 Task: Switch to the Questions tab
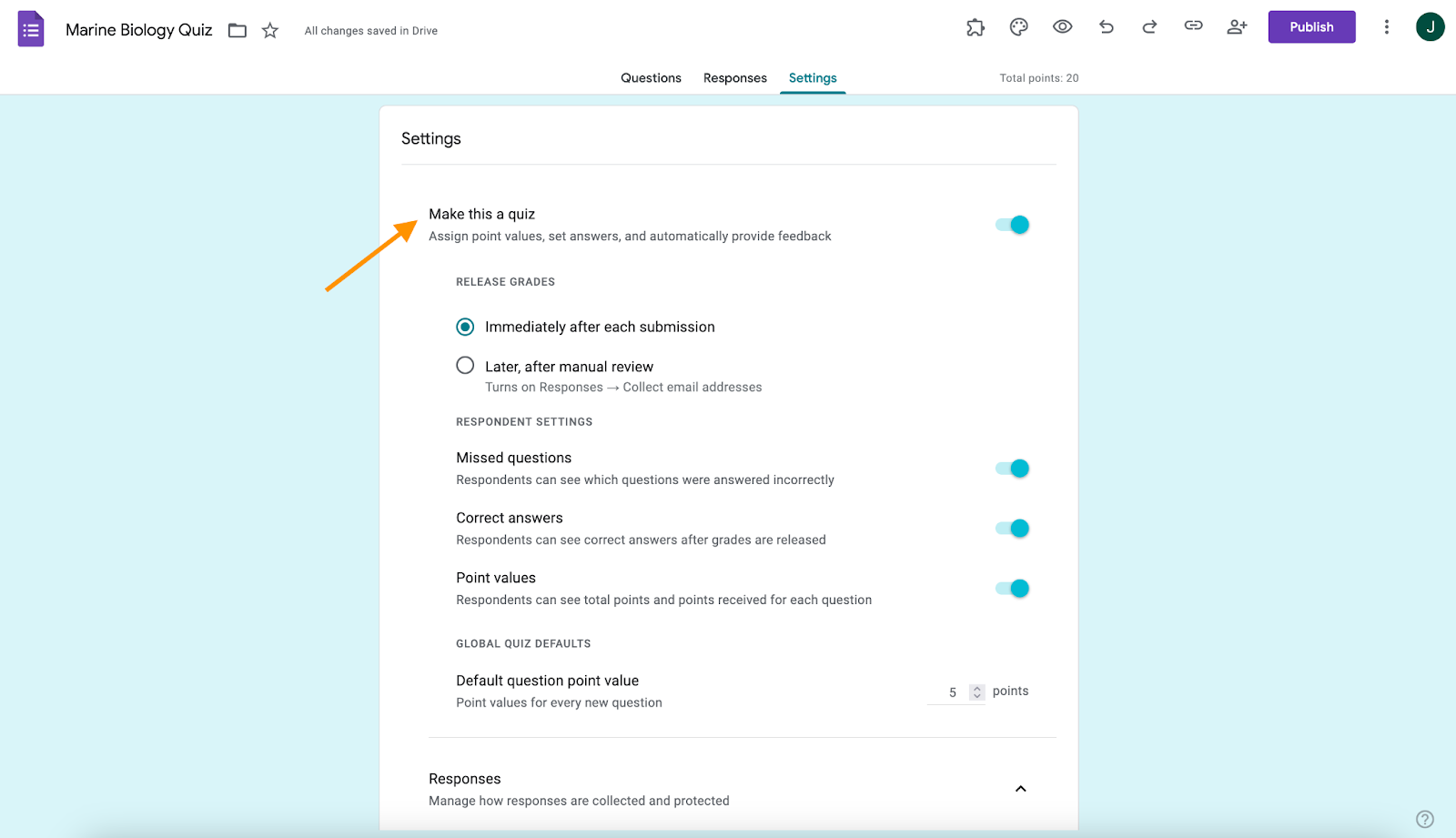click(651, 78)
